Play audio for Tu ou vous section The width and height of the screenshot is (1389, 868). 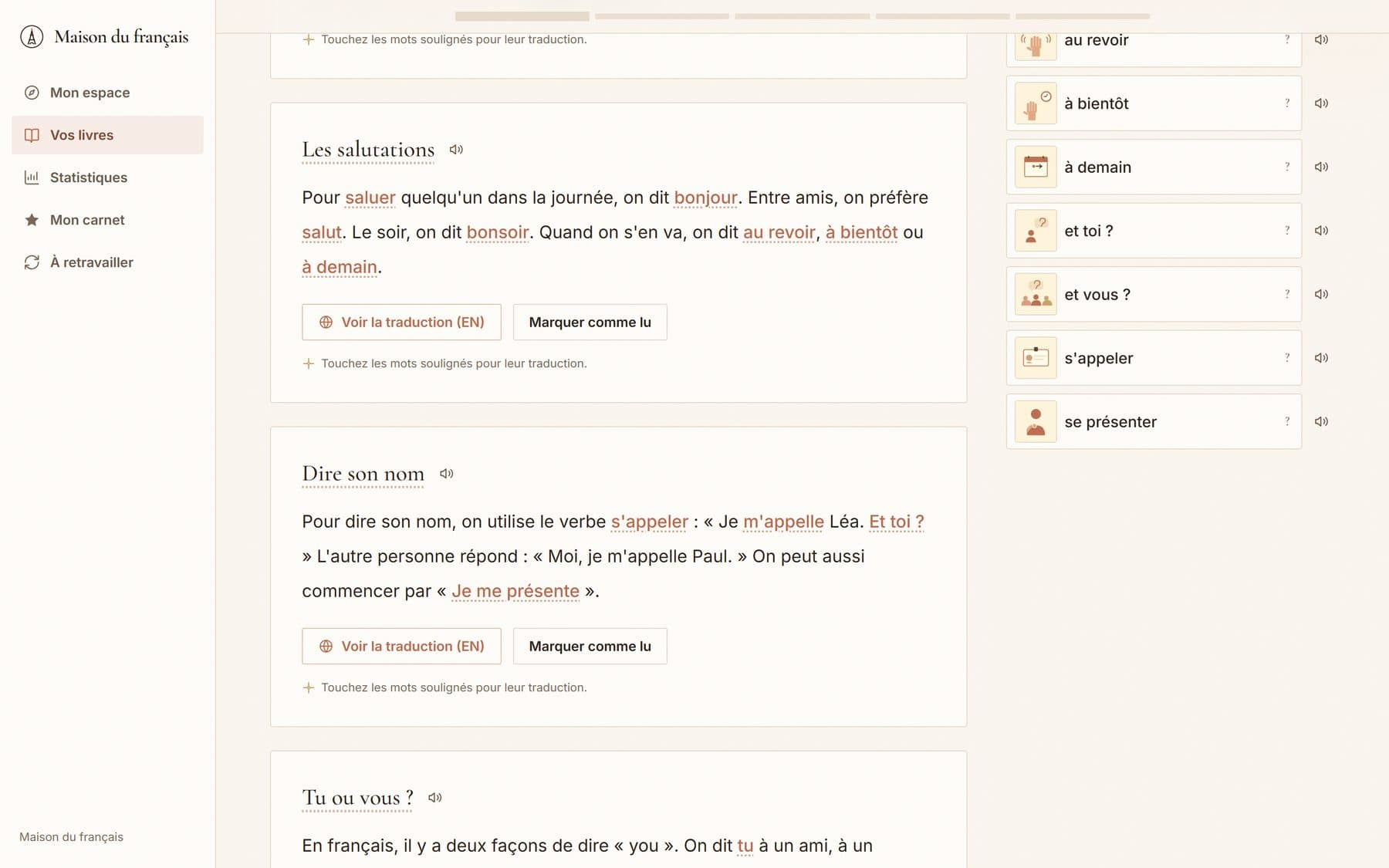(x=435, y=798)
